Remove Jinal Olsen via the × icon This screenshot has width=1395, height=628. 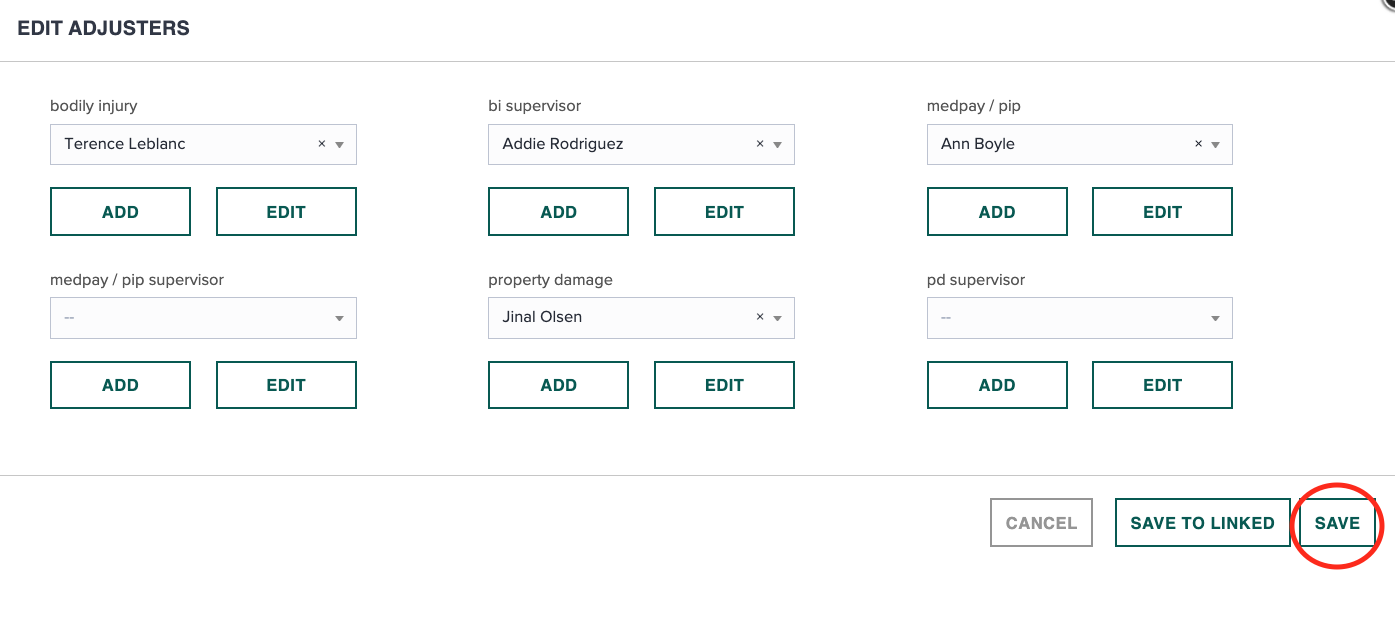tap(760, 317)
